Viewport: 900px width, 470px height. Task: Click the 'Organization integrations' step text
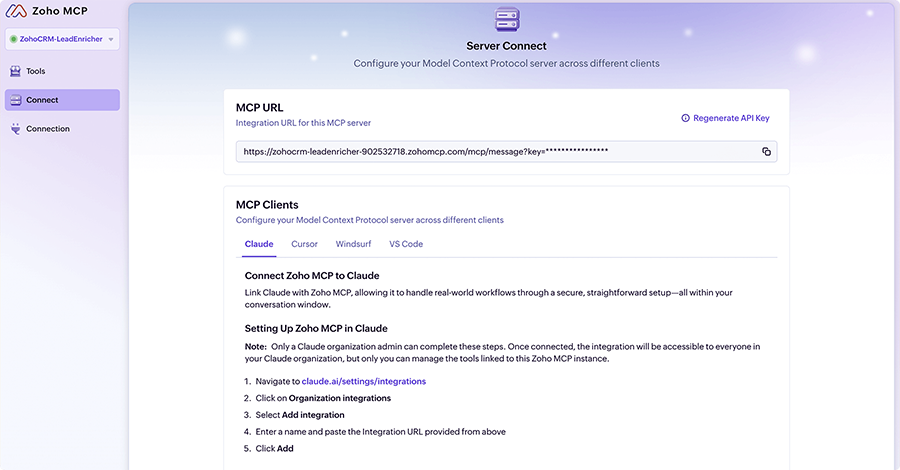click(340, 398)
